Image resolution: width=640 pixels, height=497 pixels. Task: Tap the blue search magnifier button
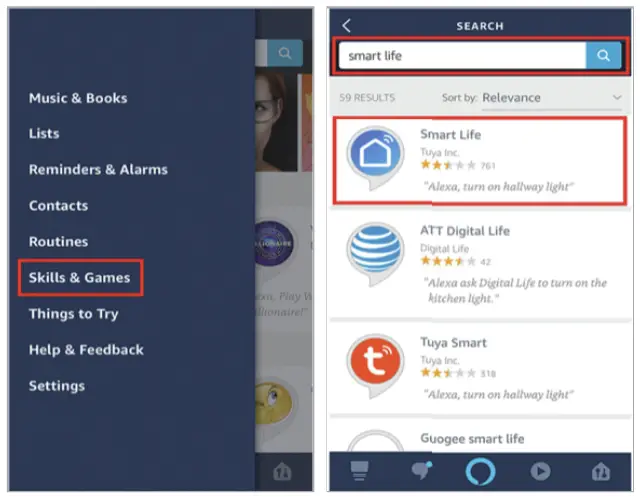click(603, 55)
